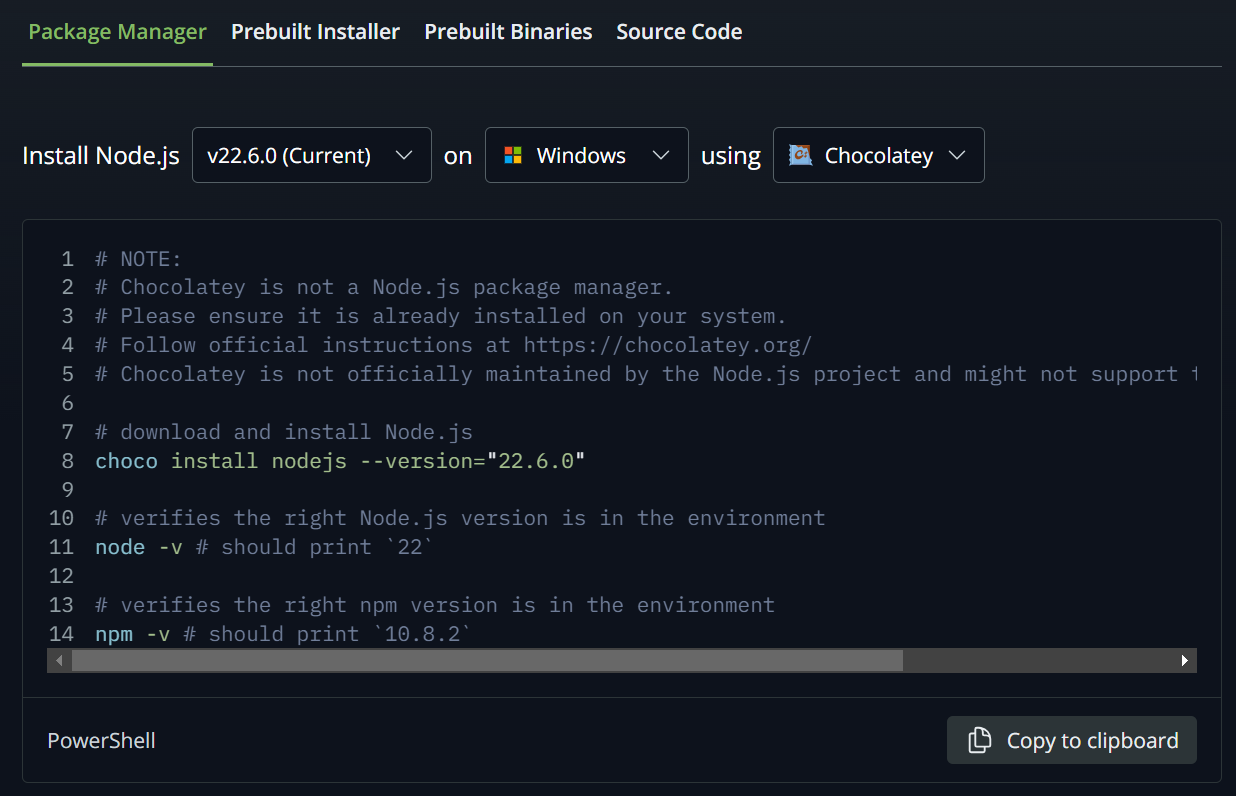
Task: Select the Prebuilt Binaries tab
Action: [x=508, y=32]
